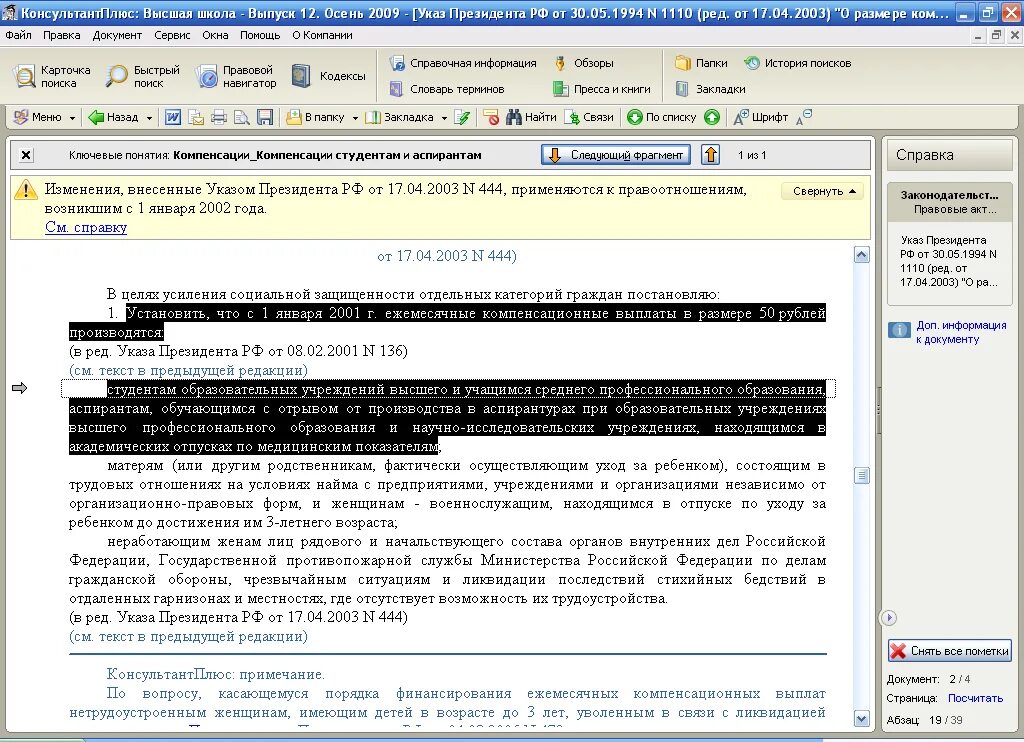Click Доп. информация blue info icon
The height and width of the screenshot is (742, 1024).
pos(899,330)
